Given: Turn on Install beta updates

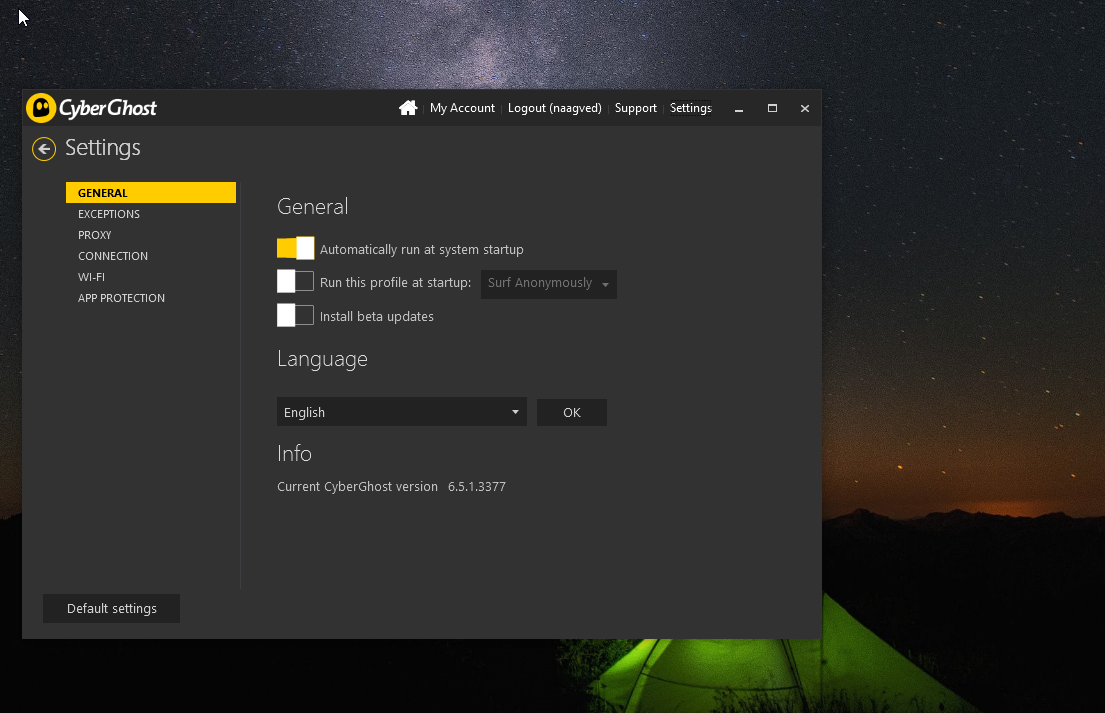Looking at the screenshot, I should pos(295,315).
